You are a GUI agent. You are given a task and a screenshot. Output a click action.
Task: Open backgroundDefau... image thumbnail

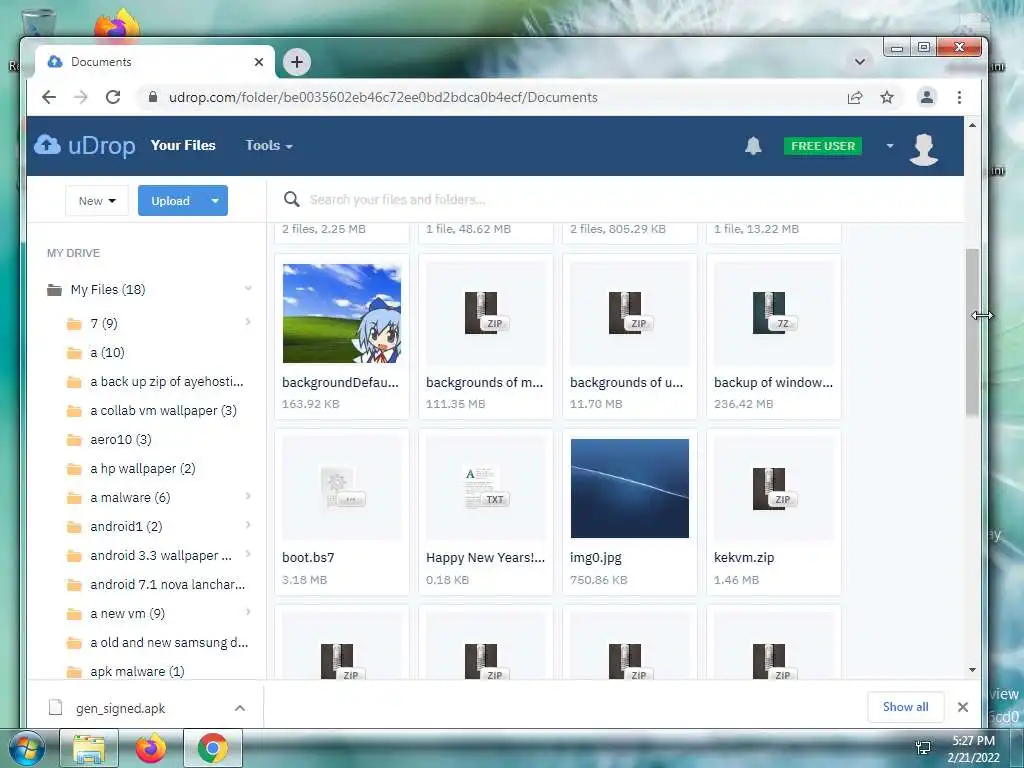(x=342, y=313)
